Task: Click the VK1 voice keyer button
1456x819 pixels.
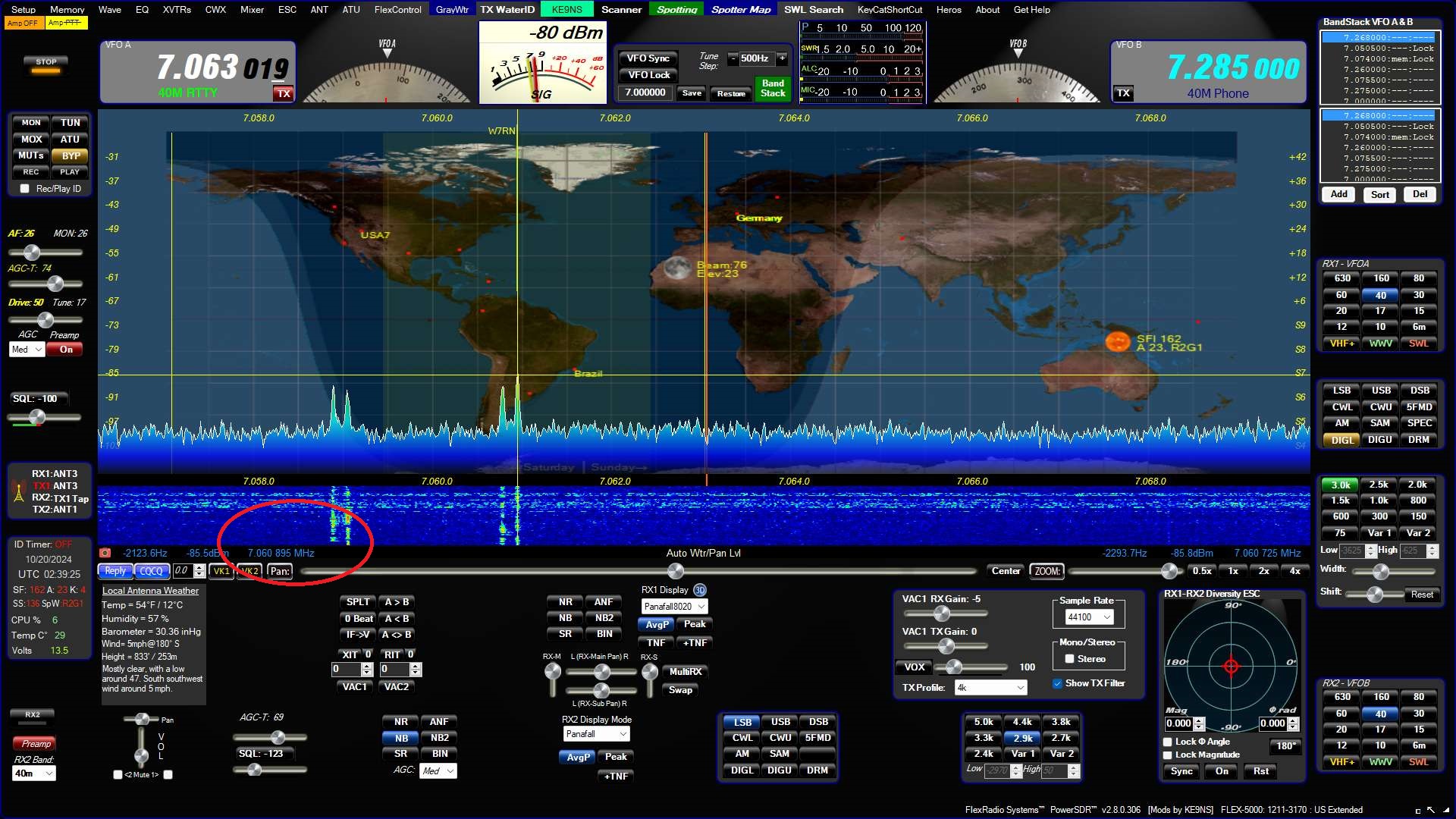Action: tap(221, 571)
